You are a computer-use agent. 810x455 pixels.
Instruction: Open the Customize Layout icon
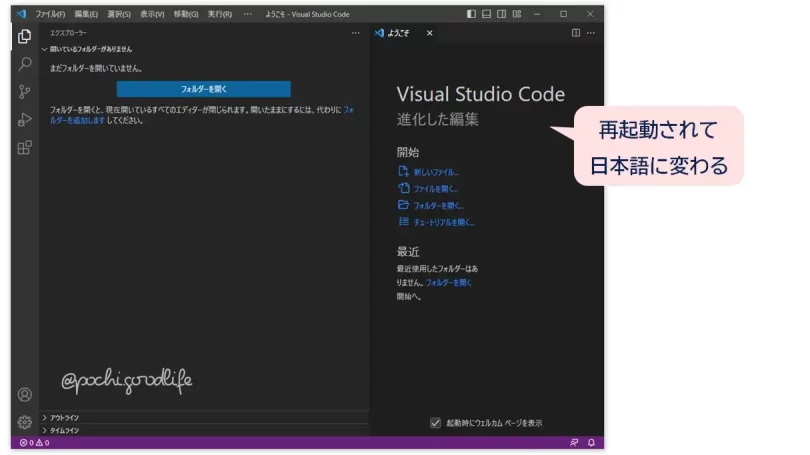pyautogui.click(x=517, y=14)
